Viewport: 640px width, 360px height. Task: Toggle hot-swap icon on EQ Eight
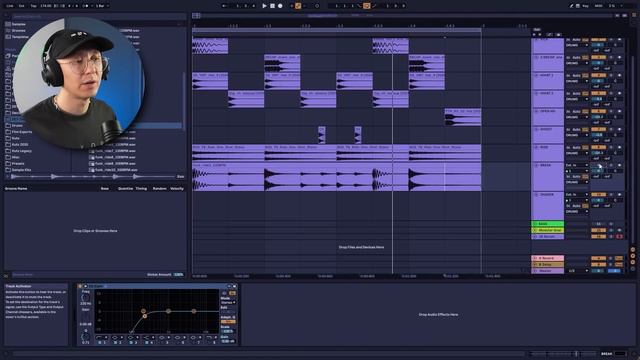tap(229, 287)
